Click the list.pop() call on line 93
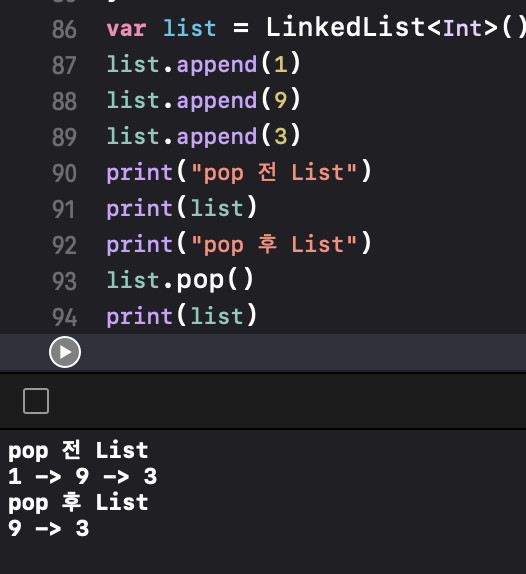The height and width of the screenshot is (574, 526). 180,280
